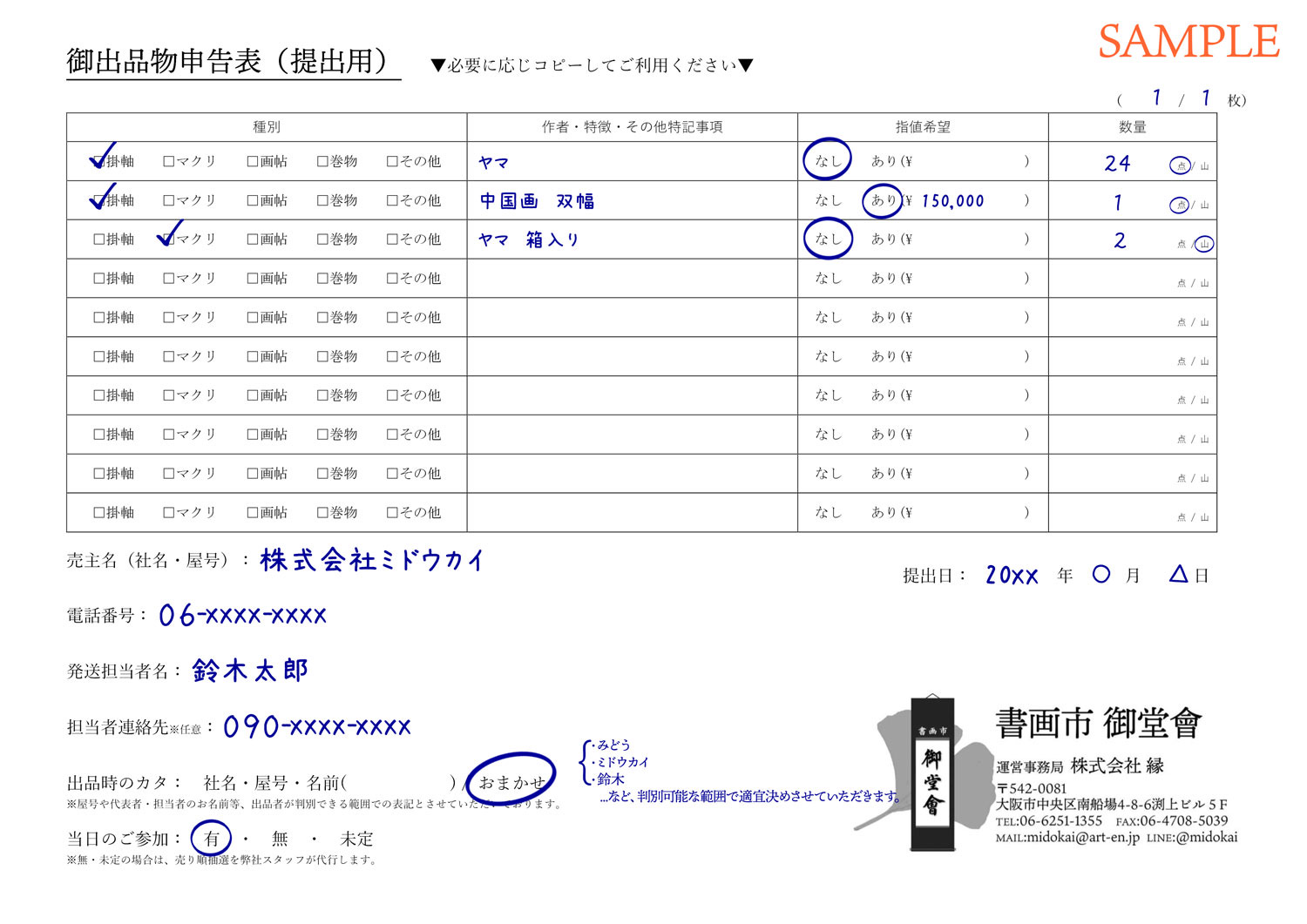Click the 指値希望 column header
Viewport: 1307px width, 924px height.
tap(923, 127)
